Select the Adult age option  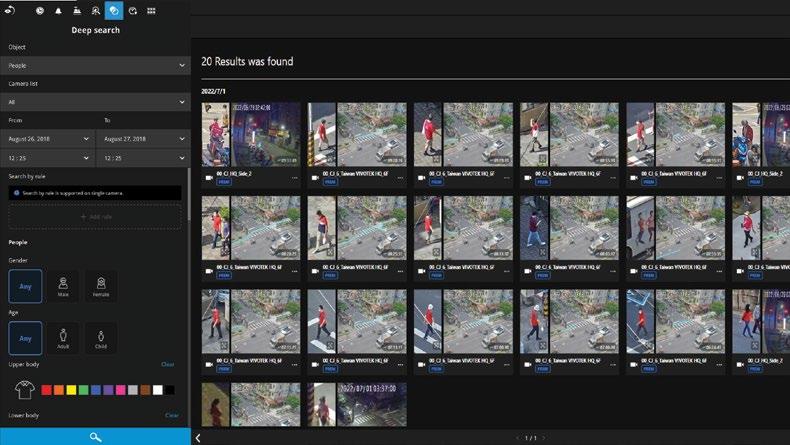click(63, 338)
